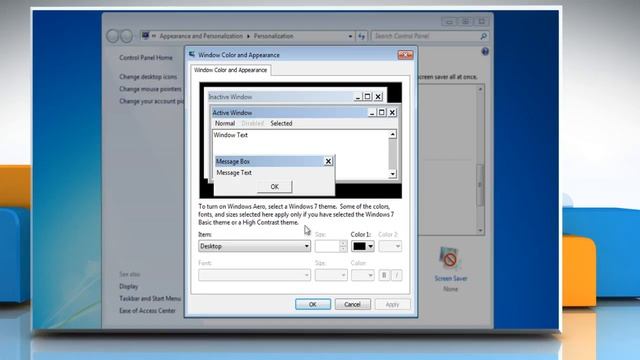Click Window Text in the preview
This screenshot has height=360, width=640.
point(231,135)
